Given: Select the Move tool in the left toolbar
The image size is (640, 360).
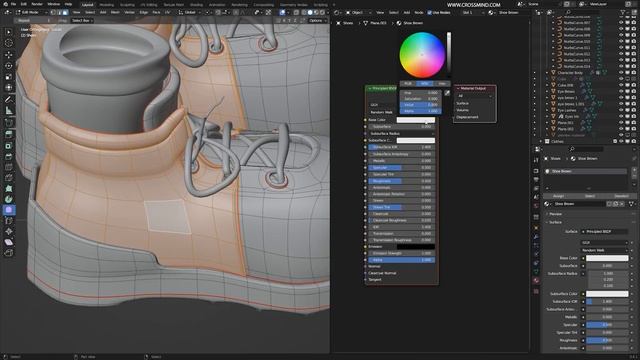Looking at the screenshot, I should [x=9, y=55].
